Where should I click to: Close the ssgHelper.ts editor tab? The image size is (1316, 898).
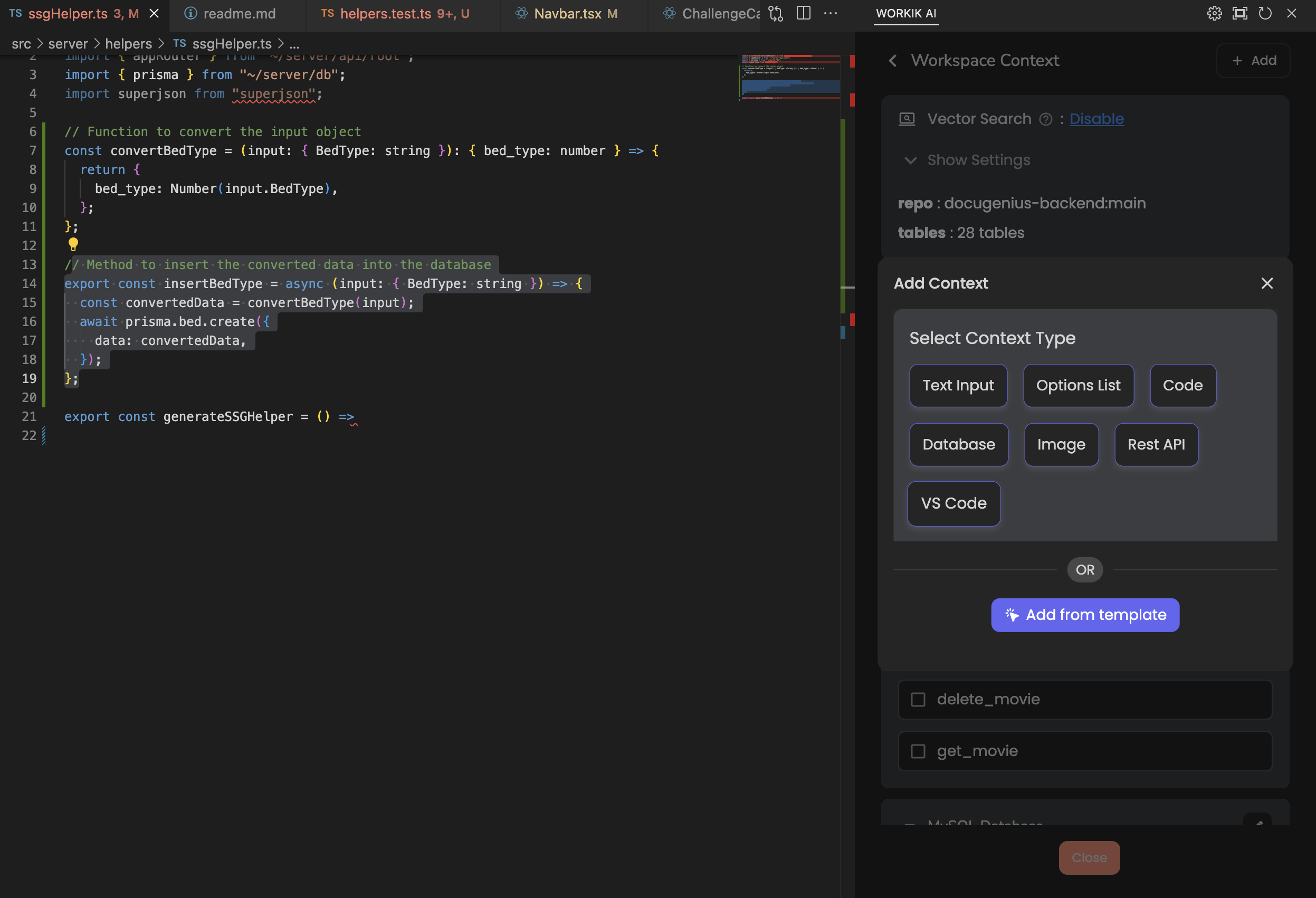154,14
